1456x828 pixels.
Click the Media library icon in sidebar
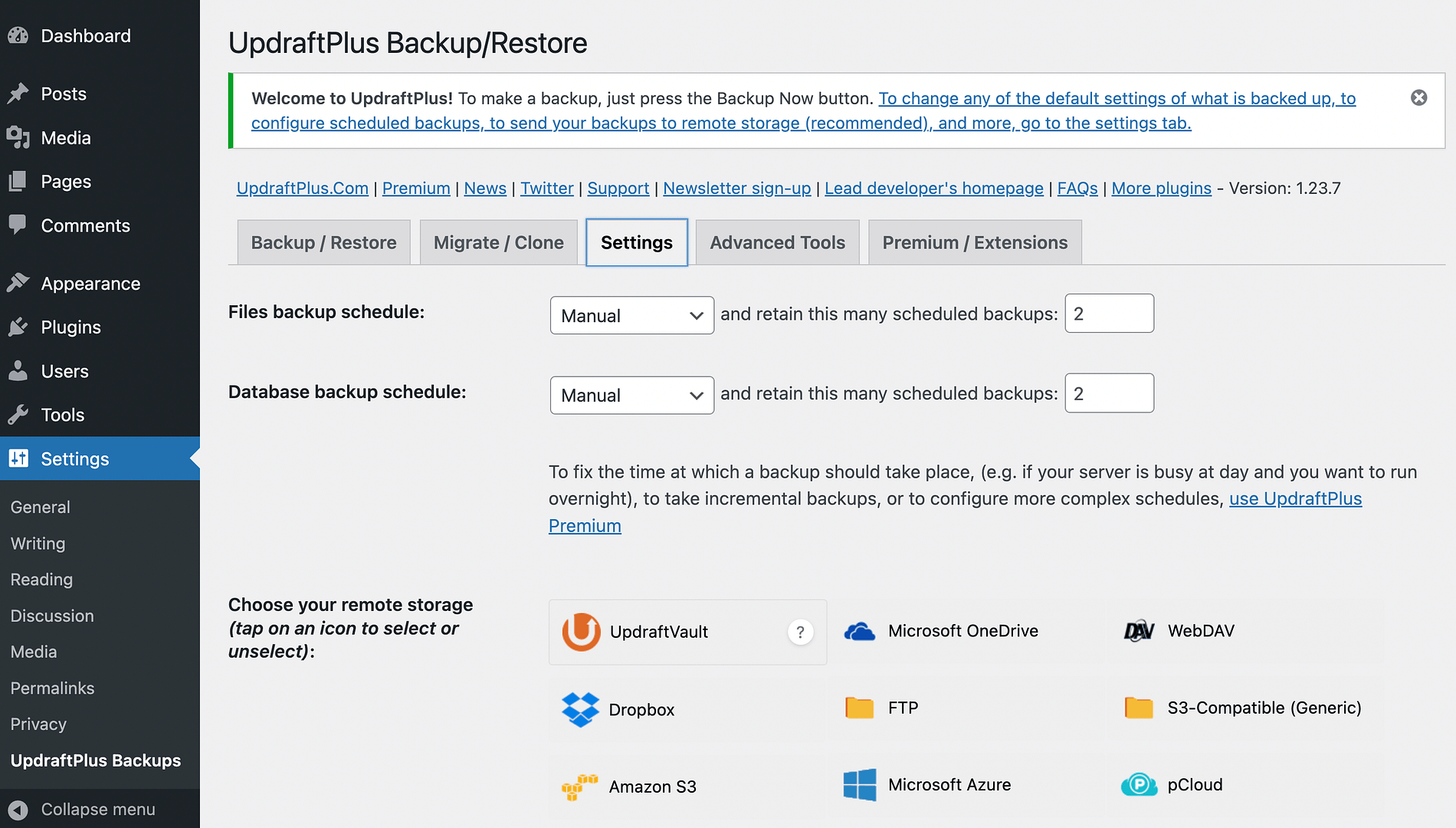pyautogui.click(x=18, y=138)
